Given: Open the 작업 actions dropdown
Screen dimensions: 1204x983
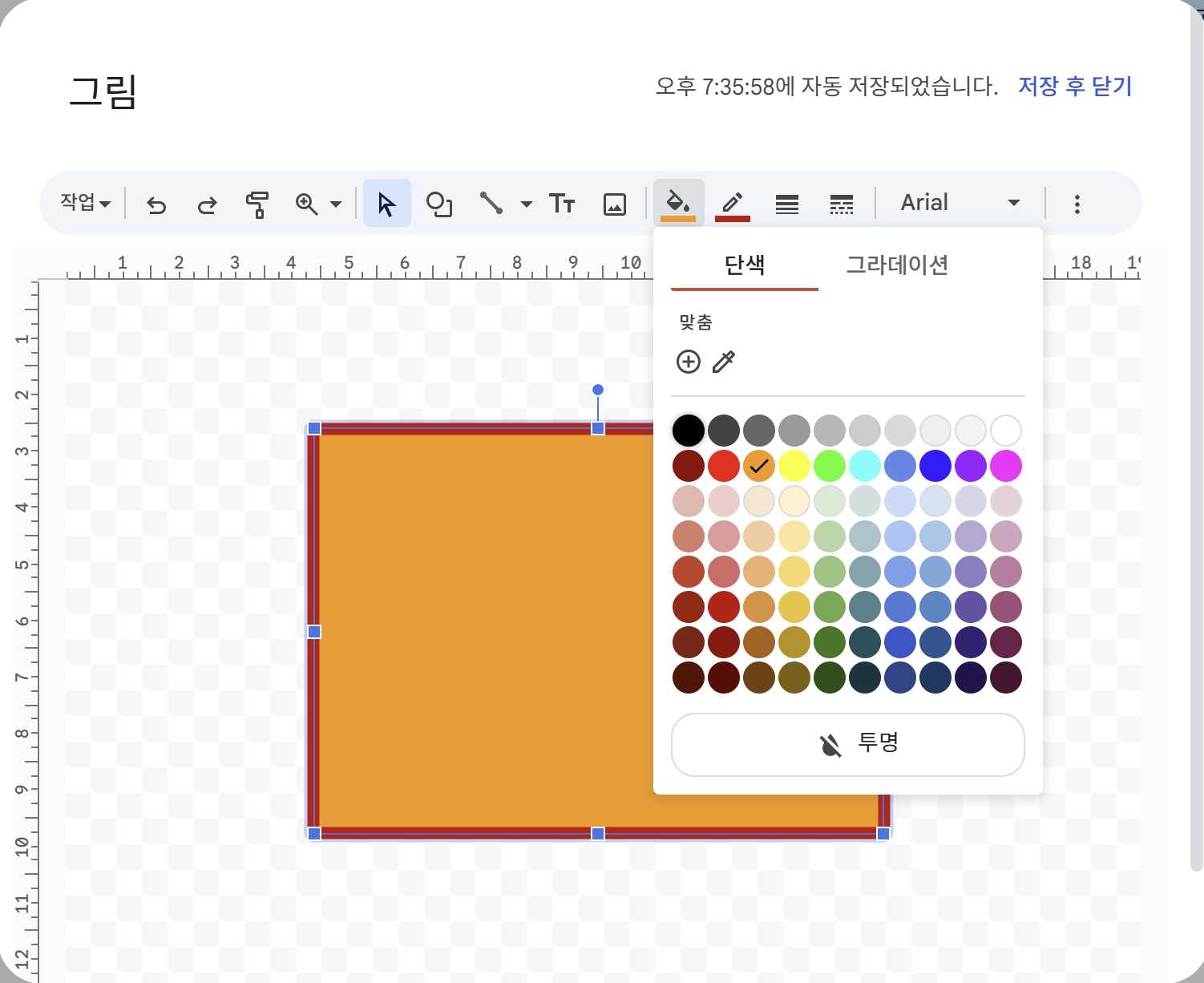Looking at the screenshot, I should [x=85, y=203].
